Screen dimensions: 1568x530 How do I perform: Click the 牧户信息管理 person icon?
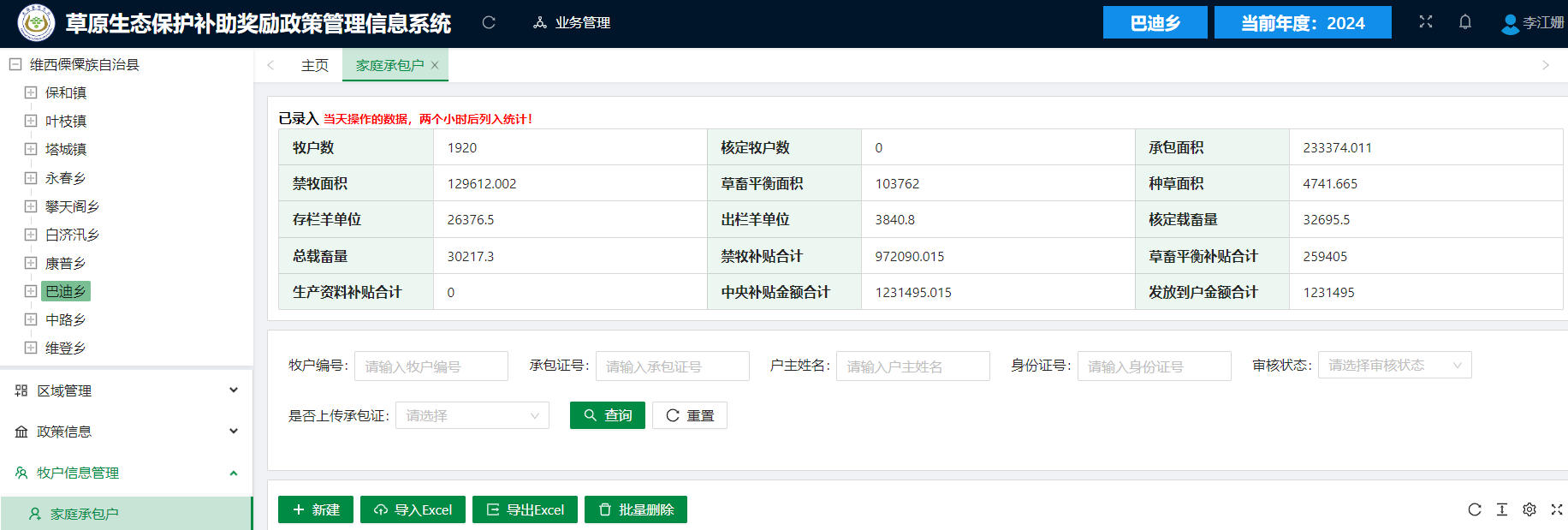point(21,473)
